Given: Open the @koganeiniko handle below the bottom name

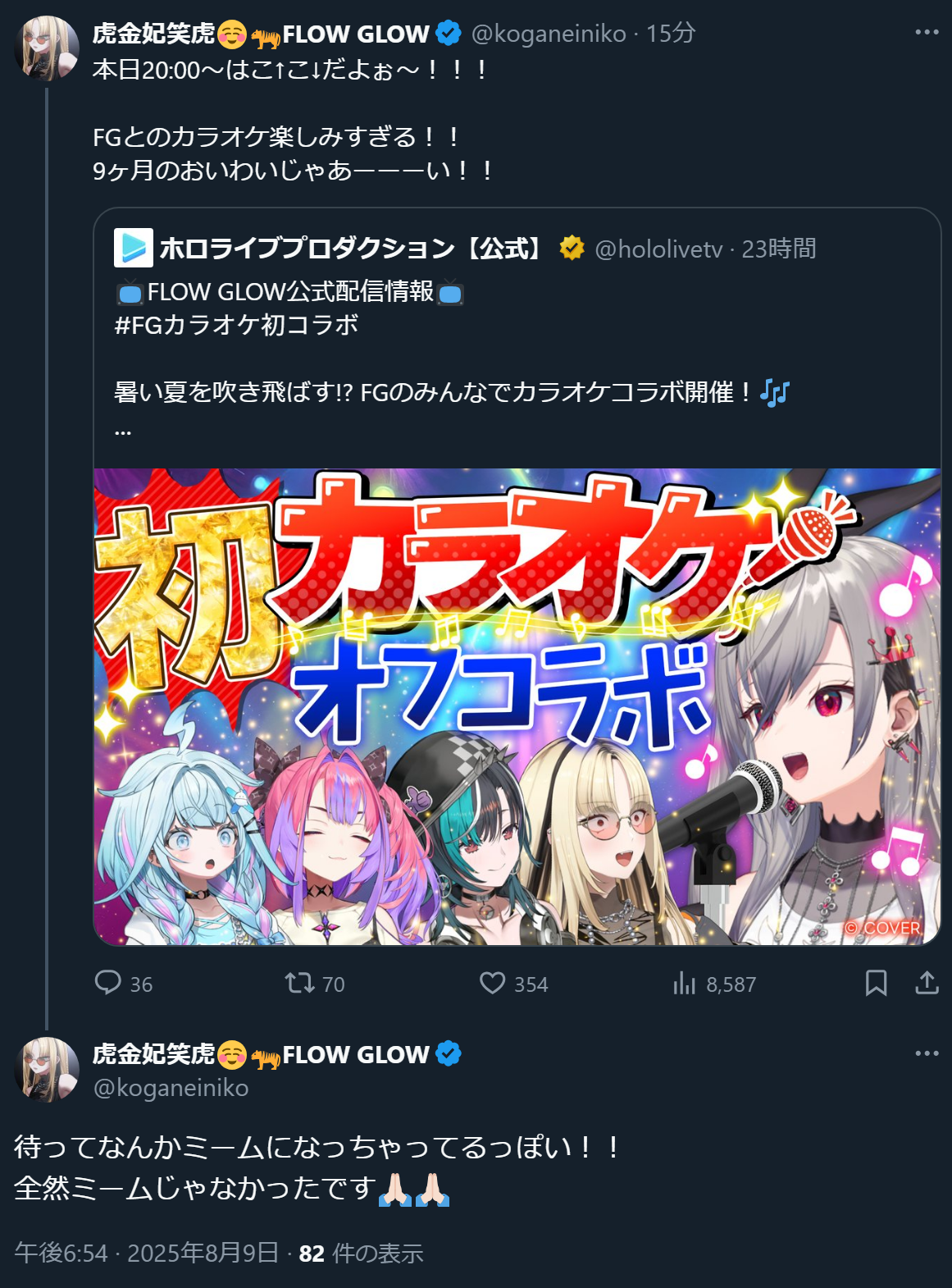Looking at the screenshot, I should (171, 1088).
